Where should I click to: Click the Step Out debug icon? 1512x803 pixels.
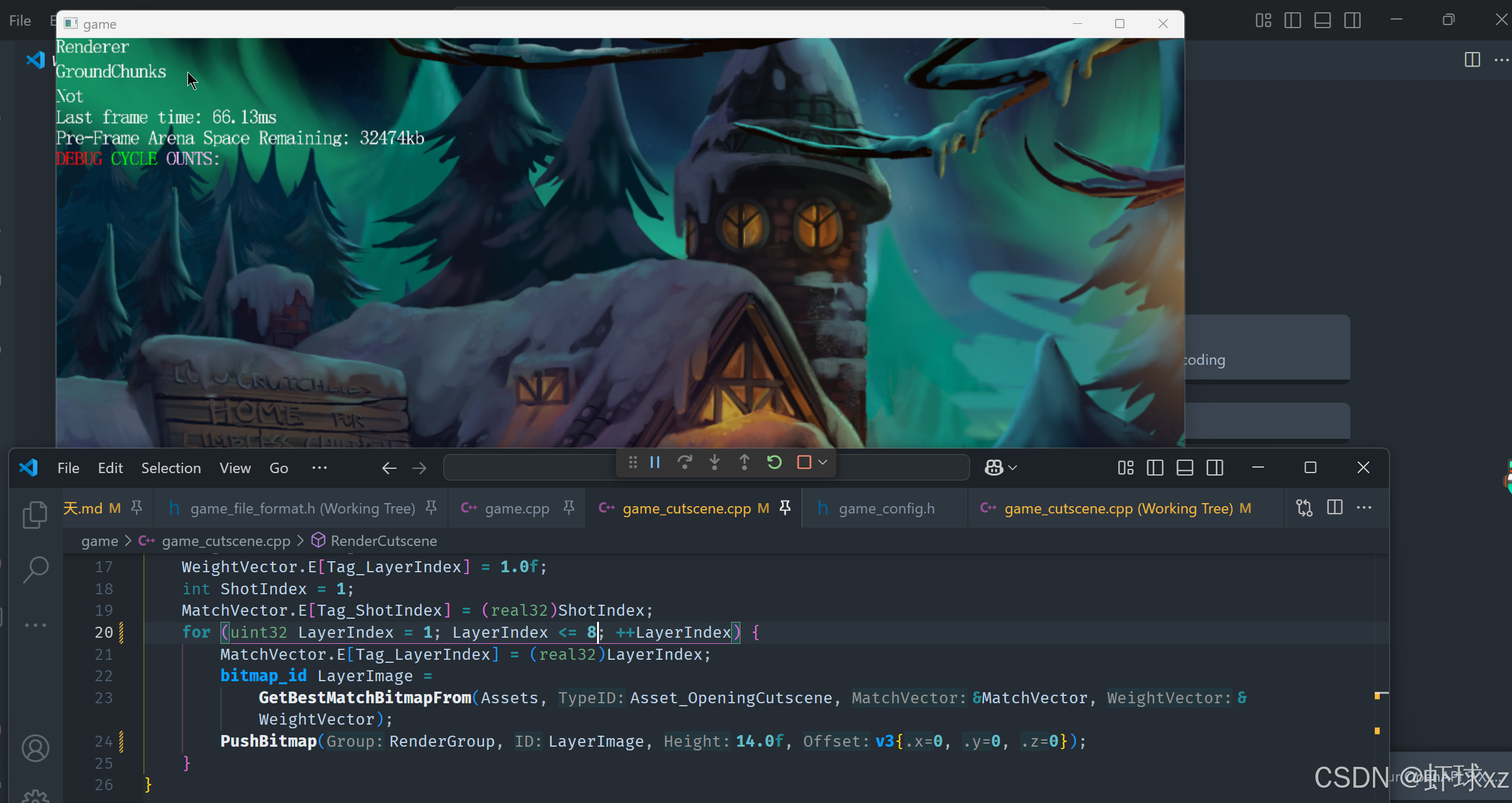click(744, 463)
